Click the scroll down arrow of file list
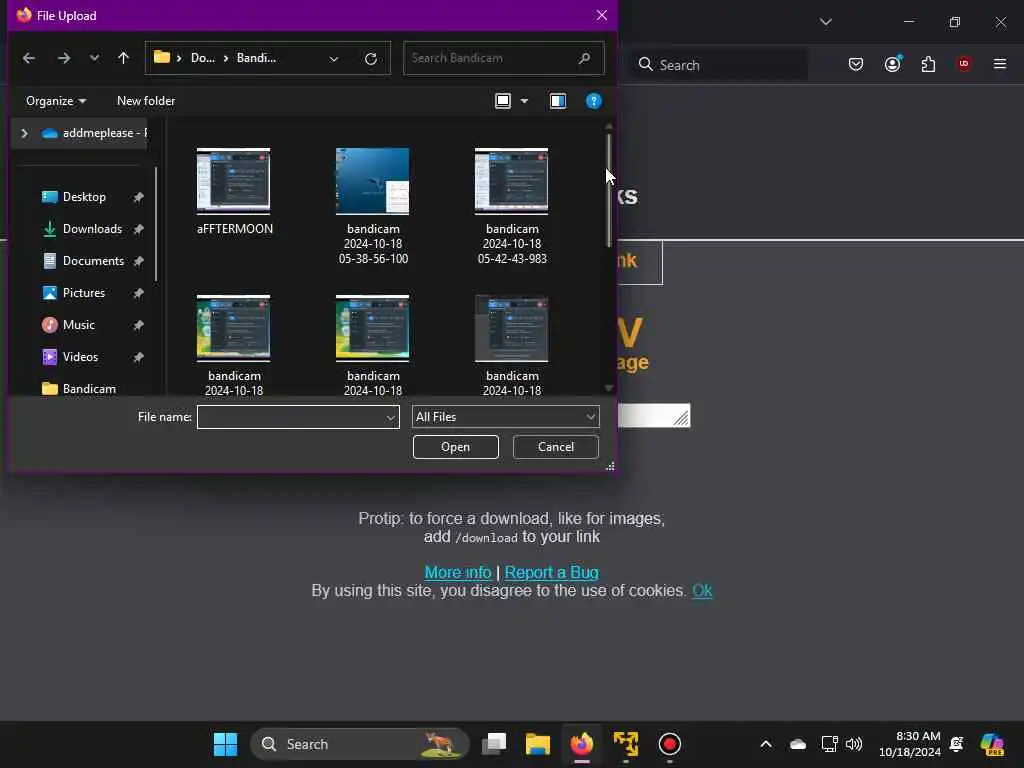Image resolution: width=1024 pixels, height=768 pixels. [609, 388]
